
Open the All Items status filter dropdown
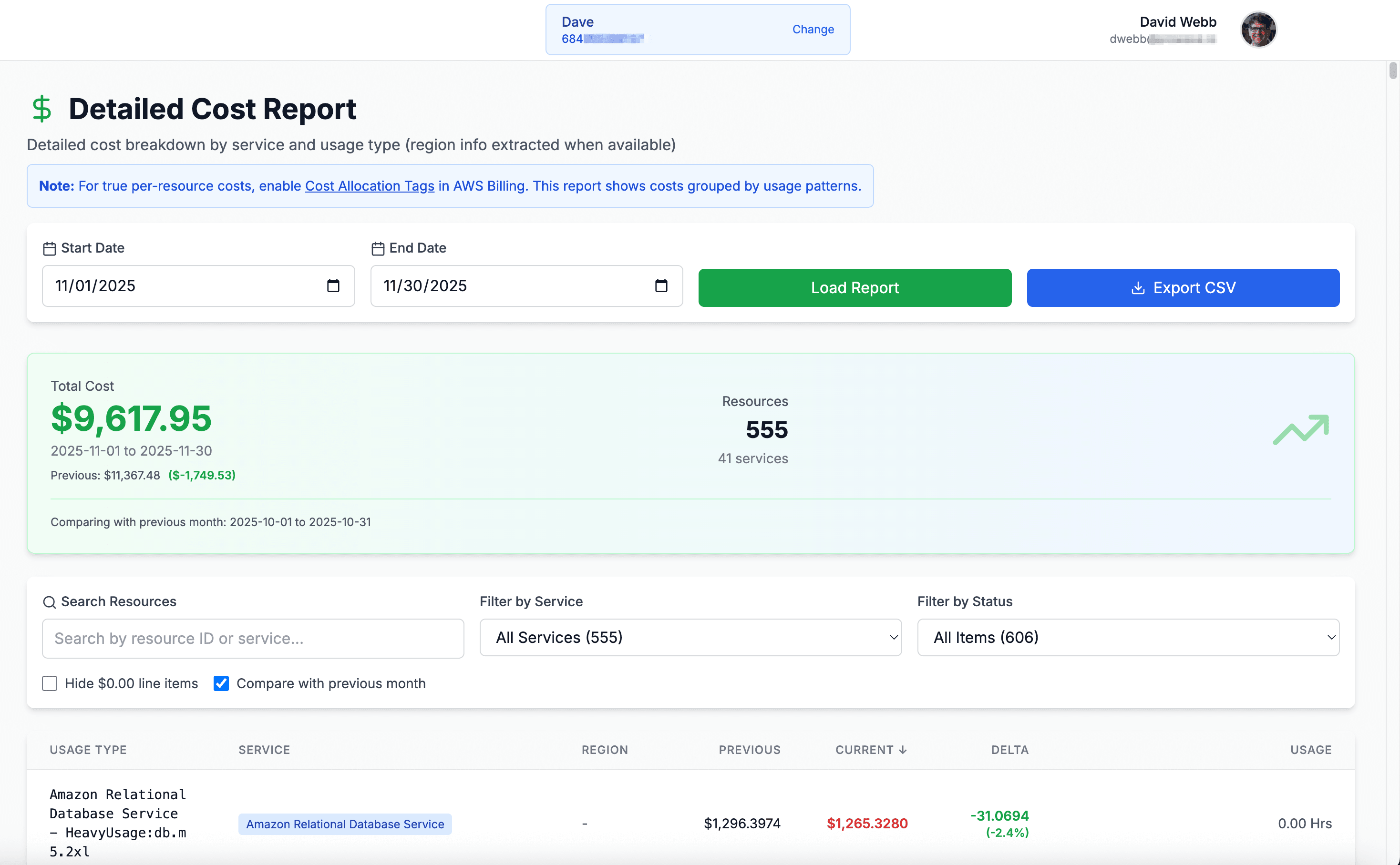[x=1128, y=637]
